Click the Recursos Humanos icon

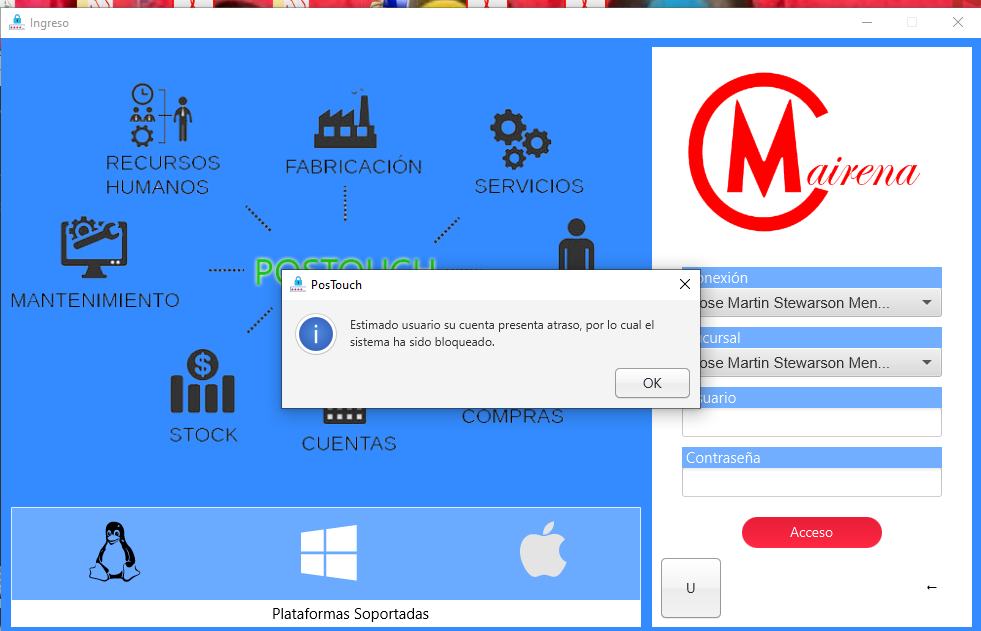[x=160, y=115]
